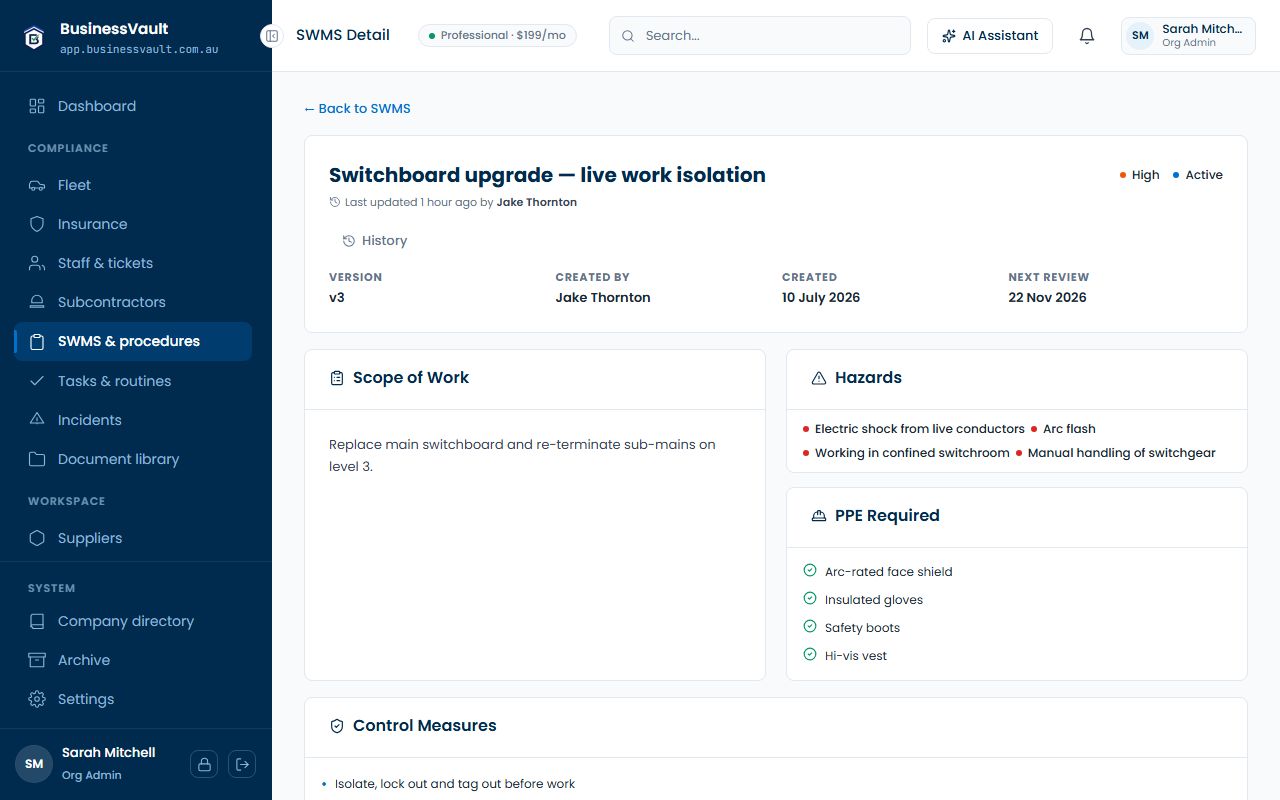Click the Subcontractors hard hat icon
Image resolution: width=1280 pixels, height=800 pixels.
[x=37, y=302]
